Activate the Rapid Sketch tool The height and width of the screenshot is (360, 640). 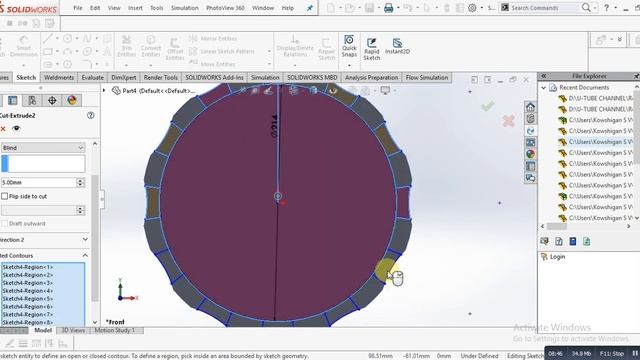coord(371,49)
